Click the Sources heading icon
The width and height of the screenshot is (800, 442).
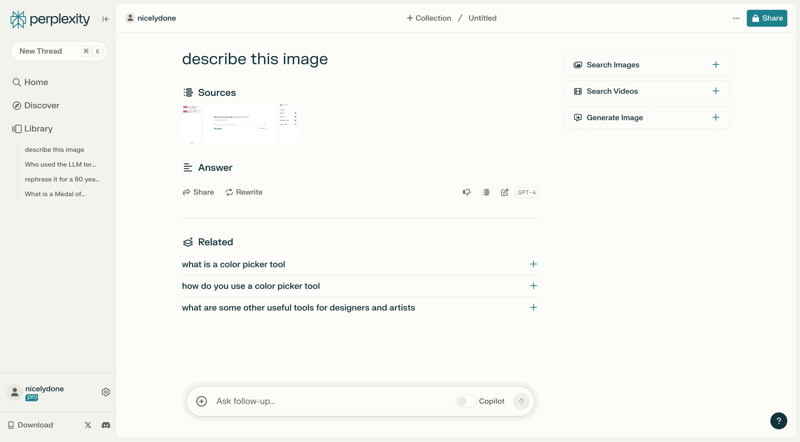point(188,92)
